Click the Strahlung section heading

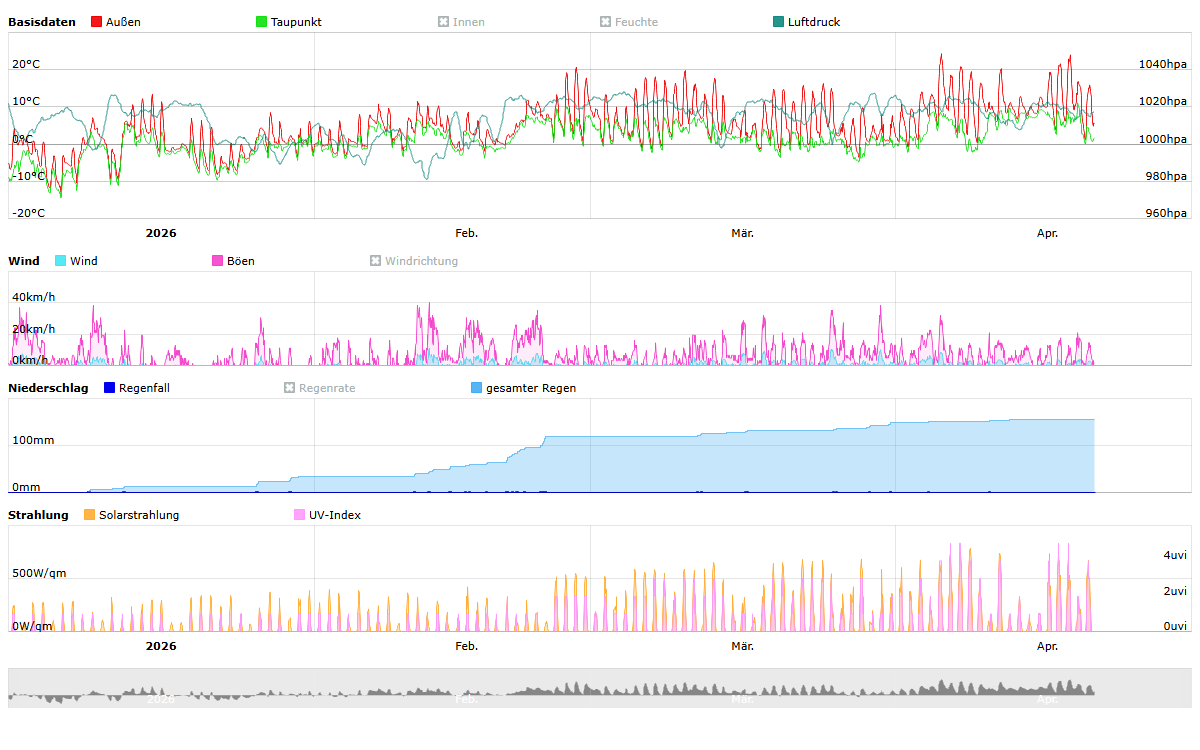click(x=38, y=515)
